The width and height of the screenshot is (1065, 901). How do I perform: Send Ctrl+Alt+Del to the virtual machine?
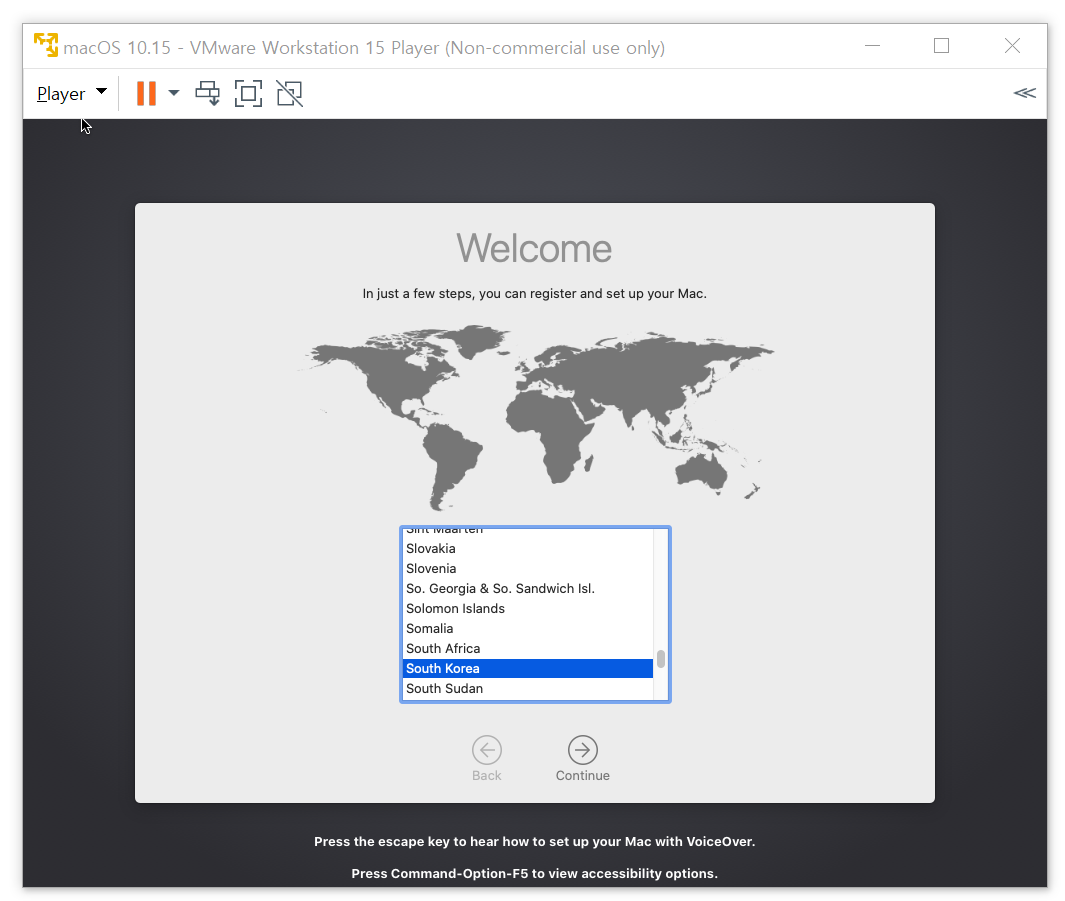(x=207, y=93)
